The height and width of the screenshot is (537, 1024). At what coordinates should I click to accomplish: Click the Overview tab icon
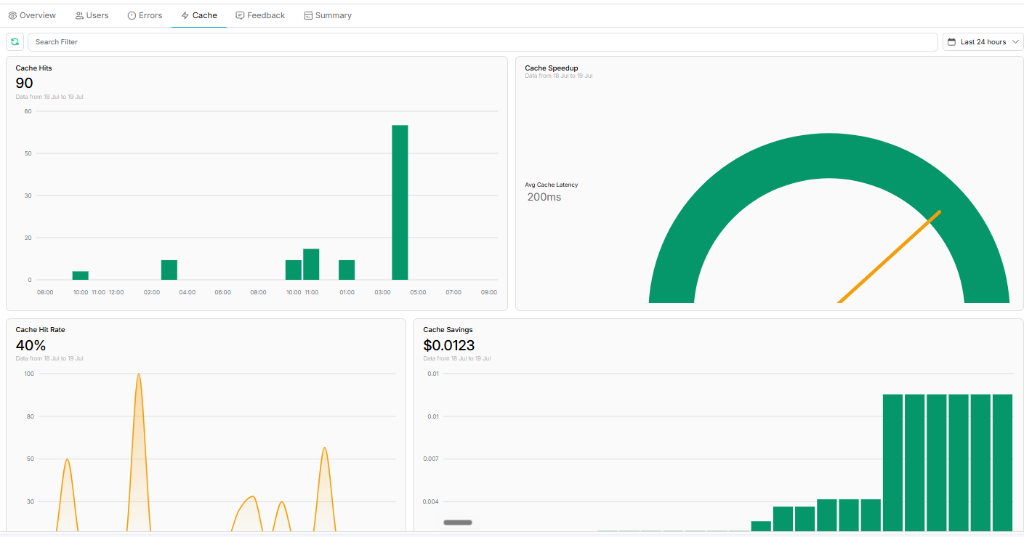[x=12, y=15]
